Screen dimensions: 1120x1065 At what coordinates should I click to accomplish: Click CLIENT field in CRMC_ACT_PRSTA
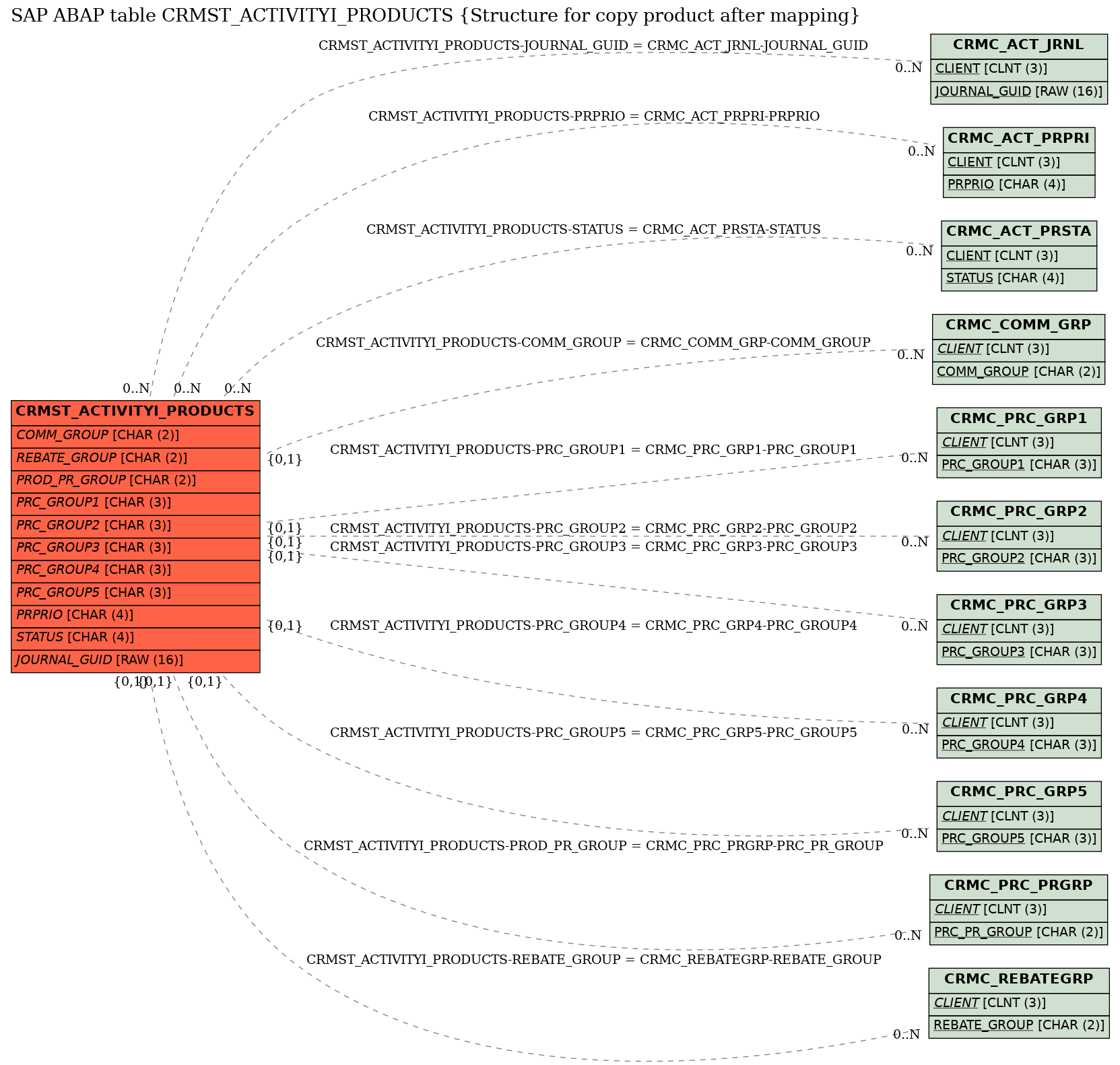coord(1018,257)
